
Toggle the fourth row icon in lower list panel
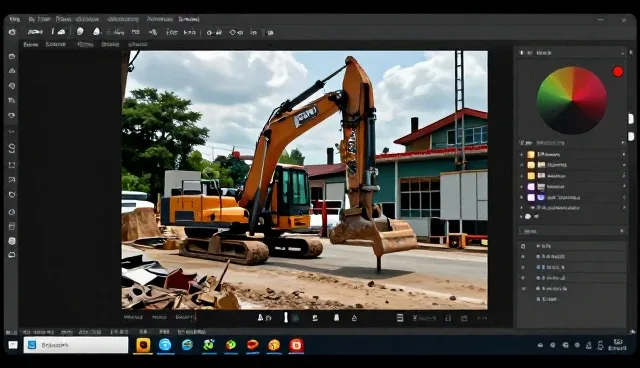pyautogui.click(x=523, y=278)
